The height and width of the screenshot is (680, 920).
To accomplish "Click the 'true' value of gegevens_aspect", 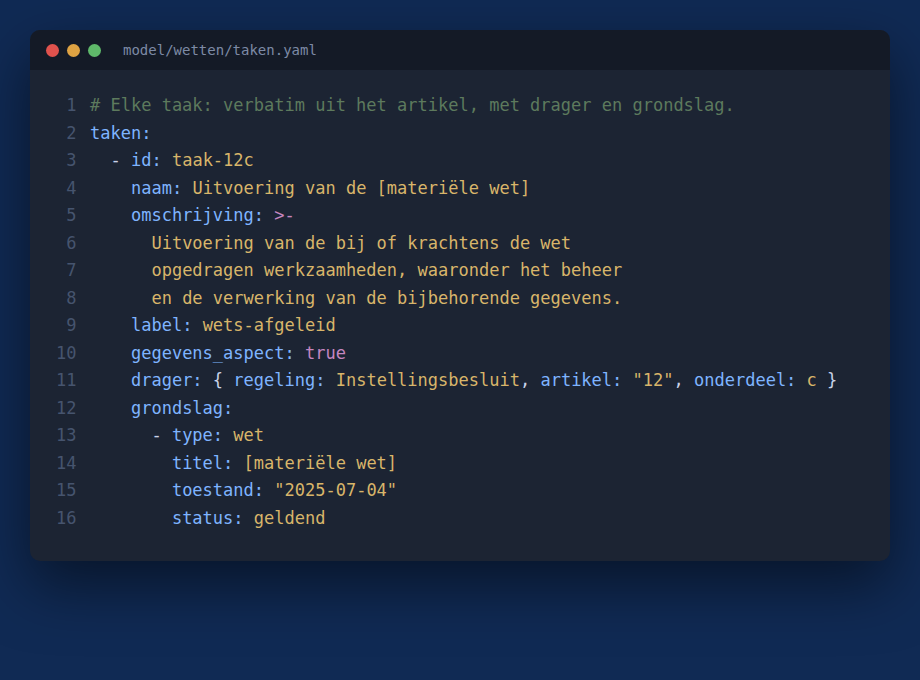I will pyautogui.click(x=325, y=353).
